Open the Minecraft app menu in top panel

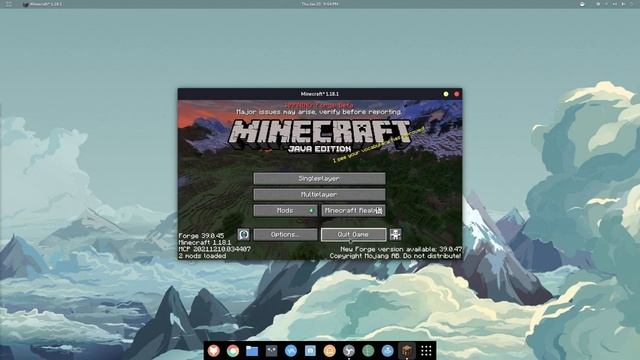[42, 4]
